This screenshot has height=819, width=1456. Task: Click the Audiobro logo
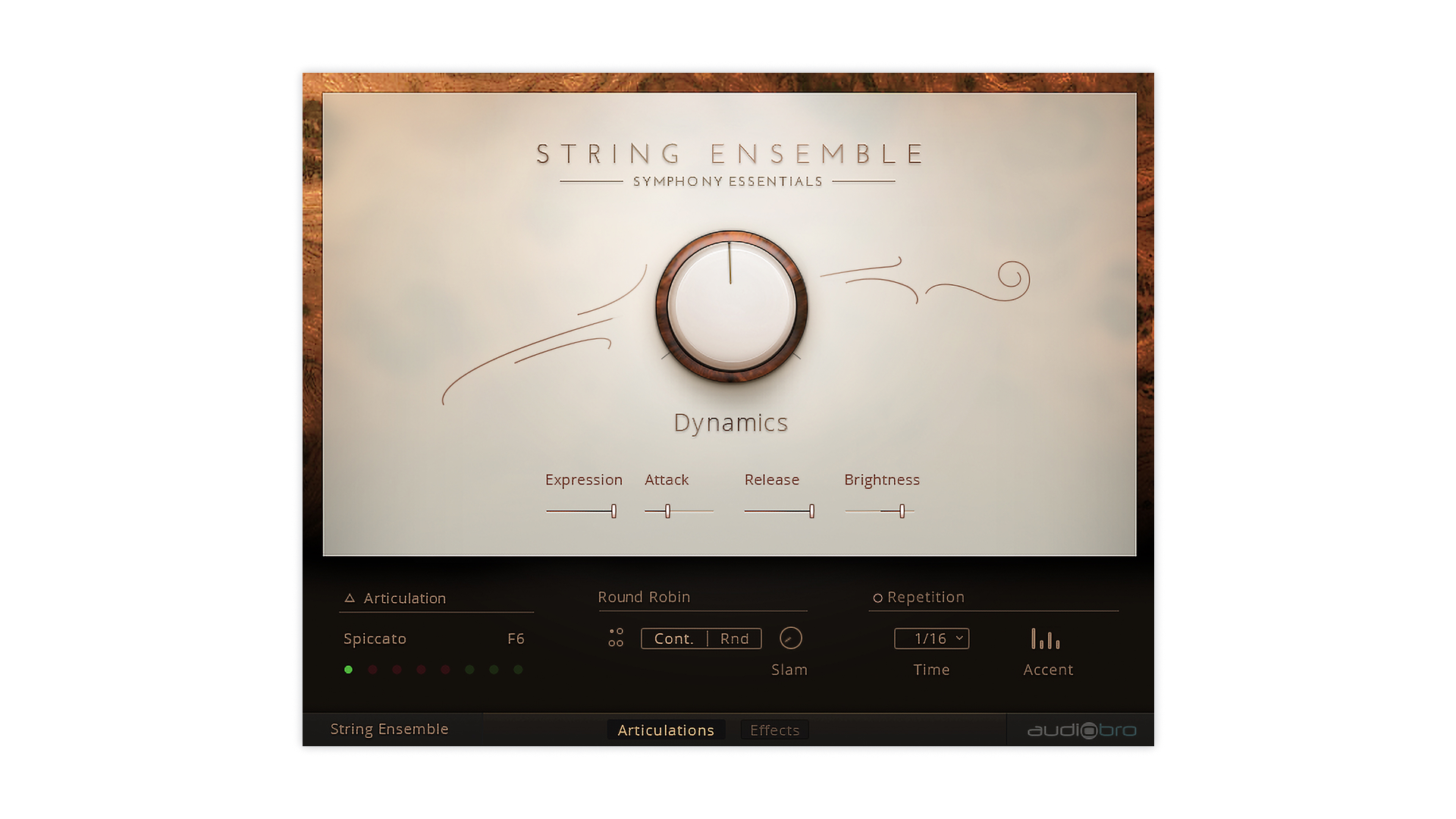(x=1081, y=730)
